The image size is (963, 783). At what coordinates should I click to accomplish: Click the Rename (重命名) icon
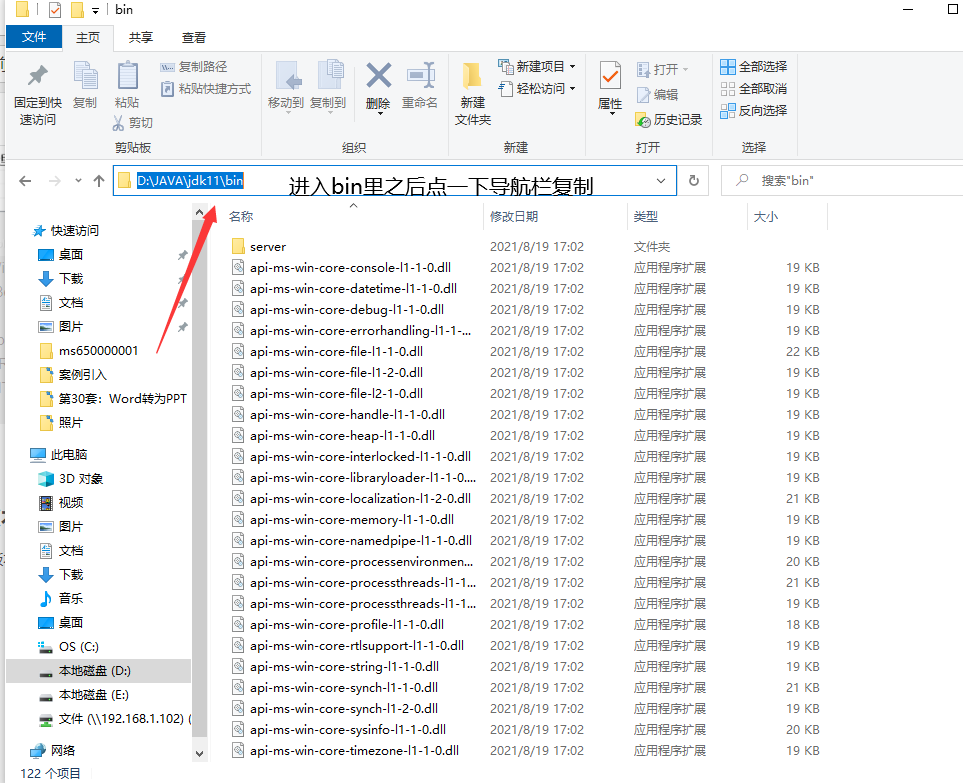[421, 76]
